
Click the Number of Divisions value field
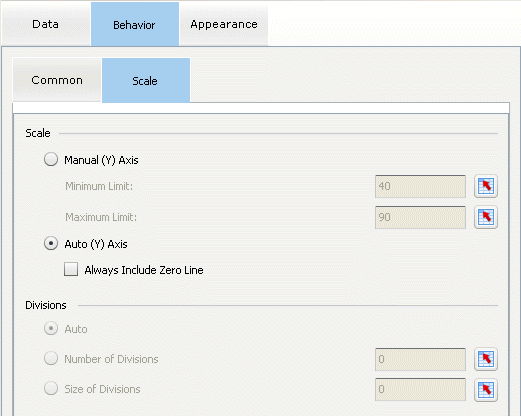click(420, 359)
